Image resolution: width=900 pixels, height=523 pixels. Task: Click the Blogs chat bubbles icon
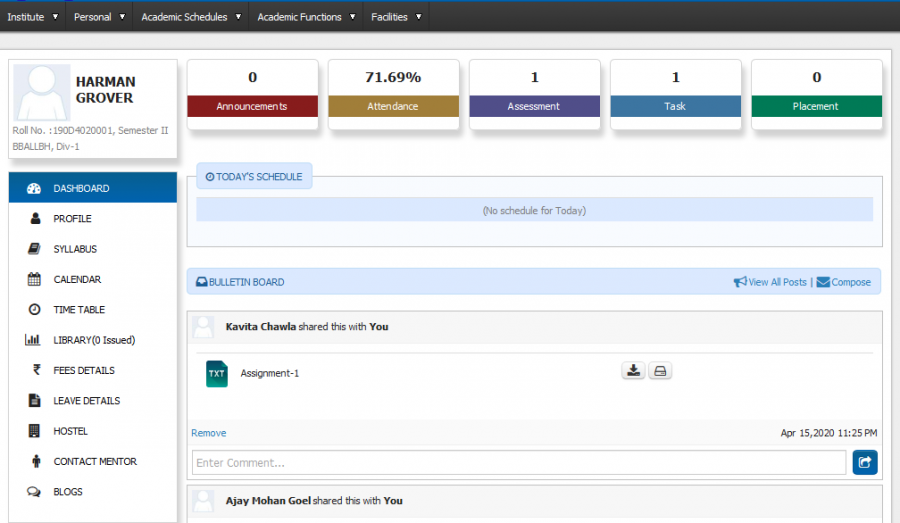34,491
